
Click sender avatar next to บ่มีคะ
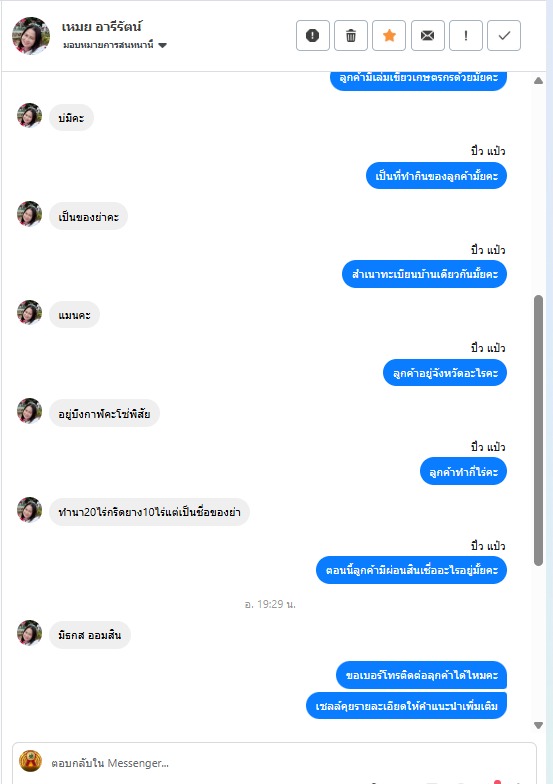[x=30, y=116]
